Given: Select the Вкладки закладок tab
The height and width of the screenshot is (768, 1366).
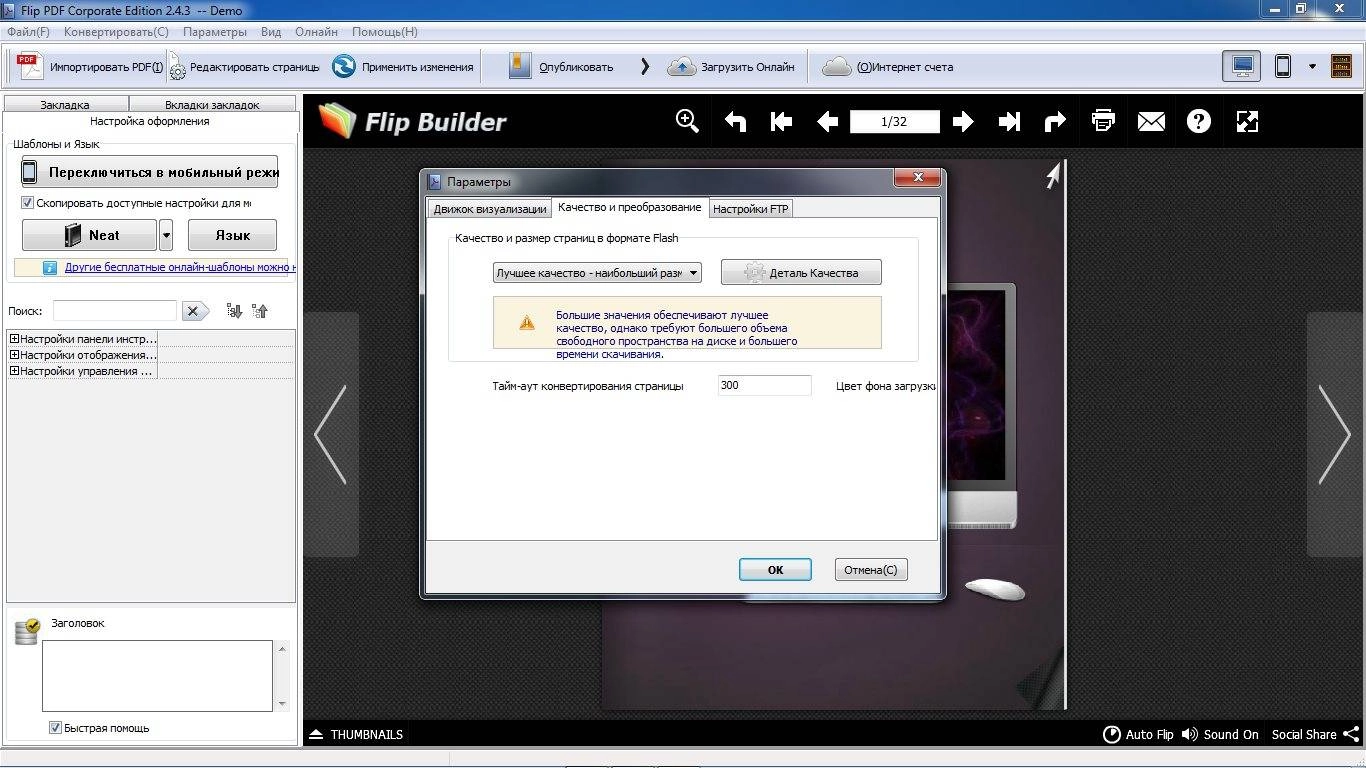Looking at the screenshot, I should (212, 104).
